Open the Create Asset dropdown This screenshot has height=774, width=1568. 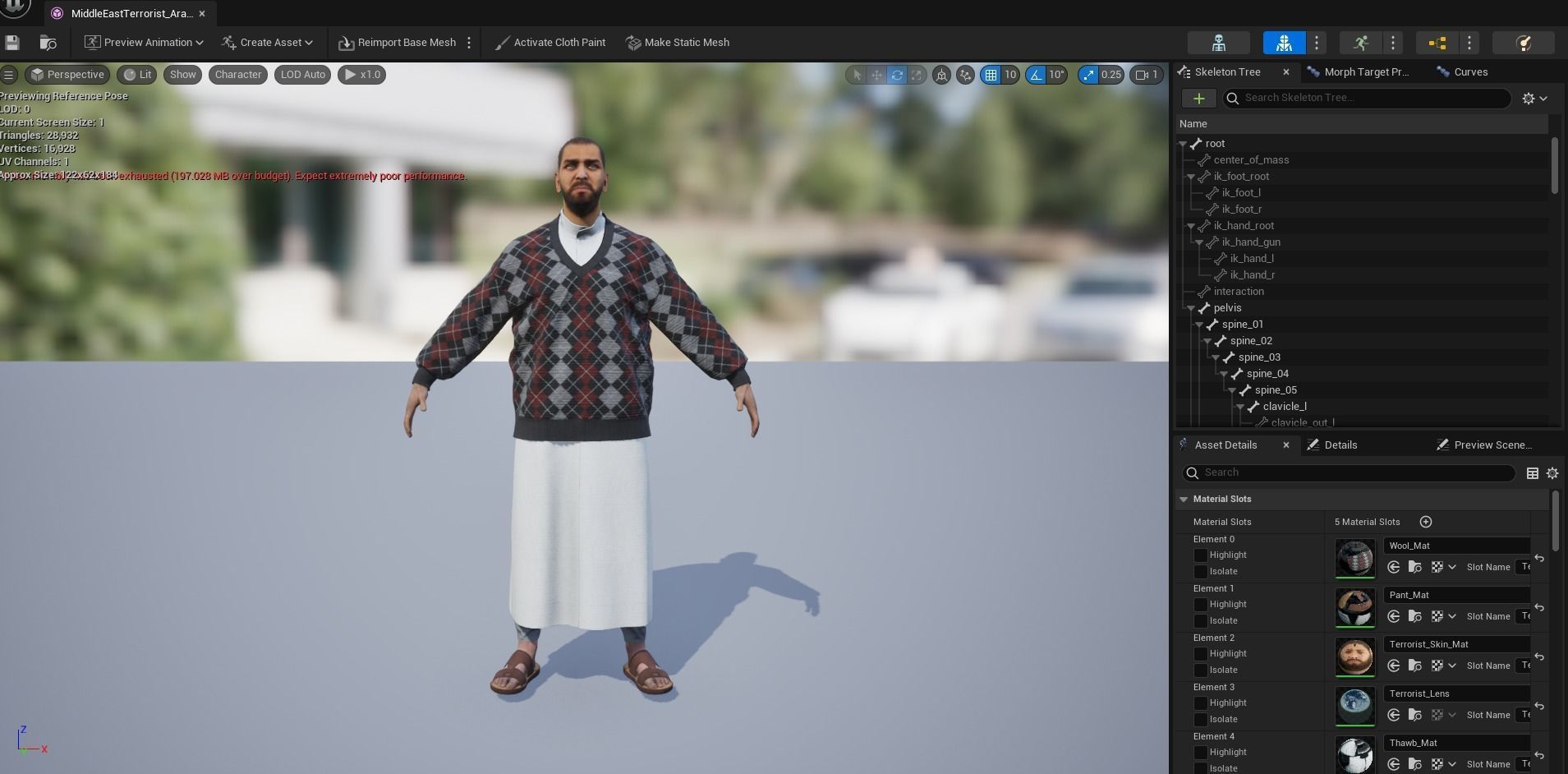(x=268, y=42)
